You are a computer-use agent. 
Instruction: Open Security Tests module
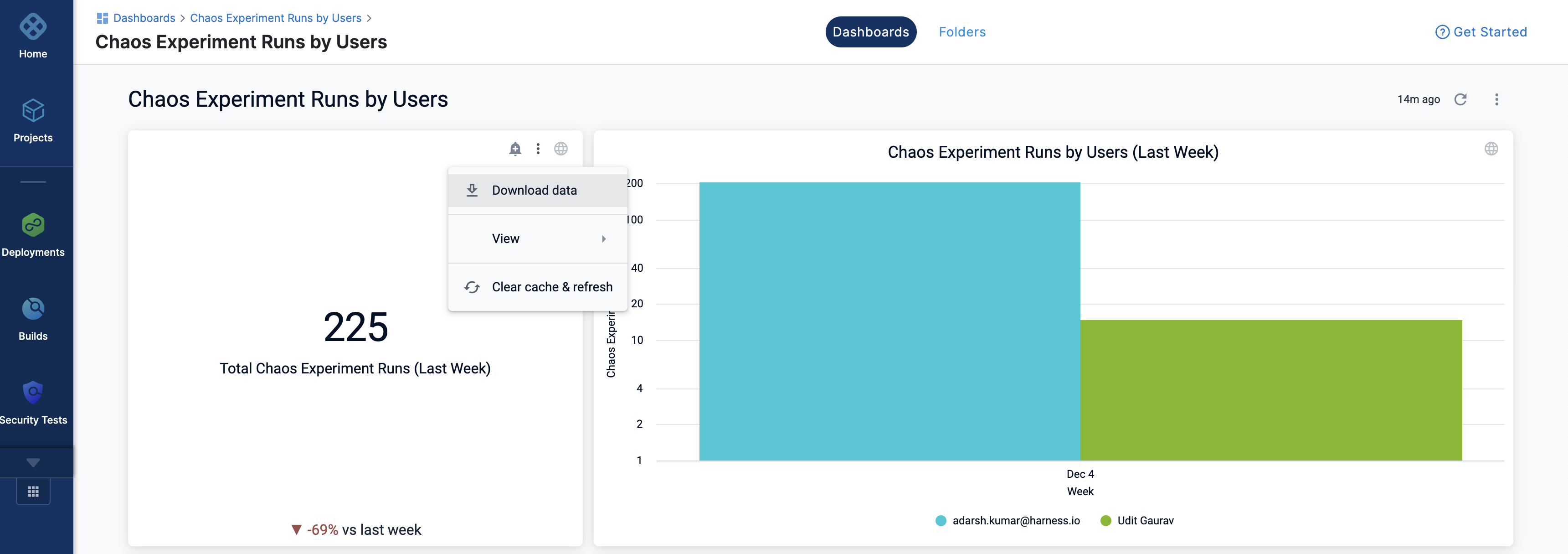pos(33,393)
